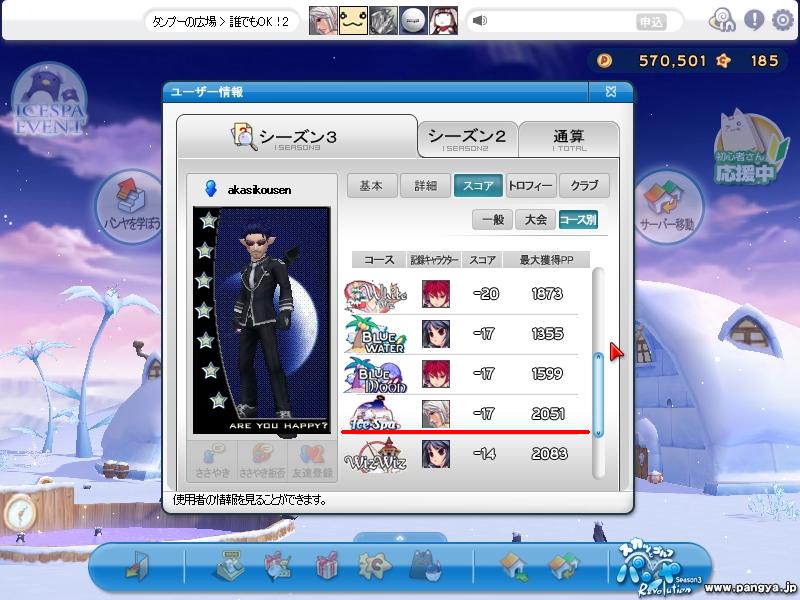800x600 pixels.
Task: Click the yellow smiley face avatar in top bar
Action: (x=353, y=21)
